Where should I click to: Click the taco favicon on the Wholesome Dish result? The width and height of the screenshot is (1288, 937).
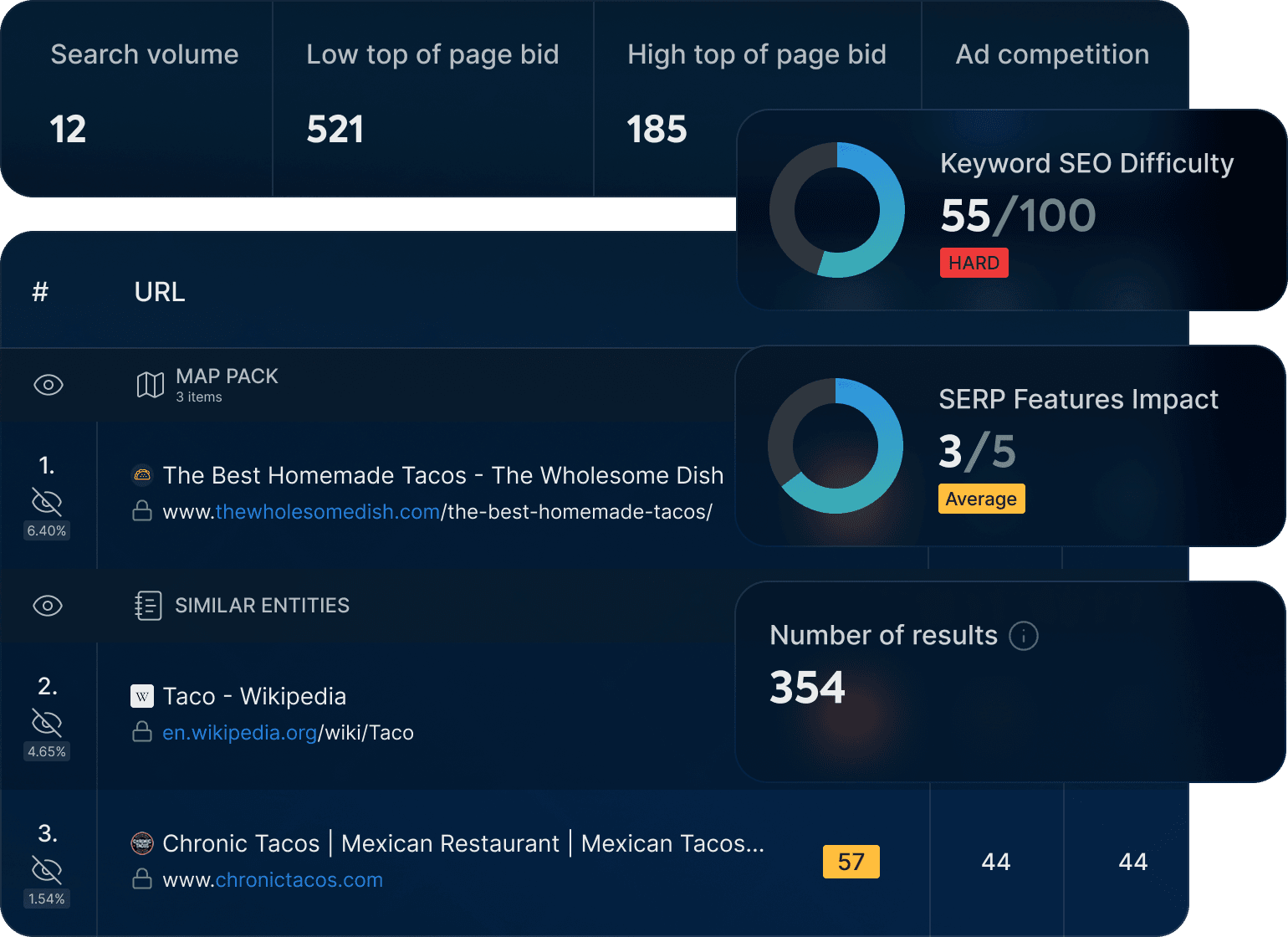tap(142, 475)
